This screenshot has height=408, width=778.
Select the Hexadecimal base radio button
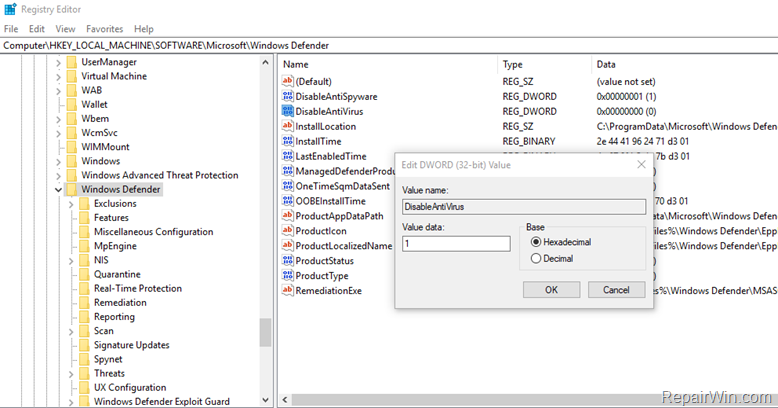[x=536, y=242]
